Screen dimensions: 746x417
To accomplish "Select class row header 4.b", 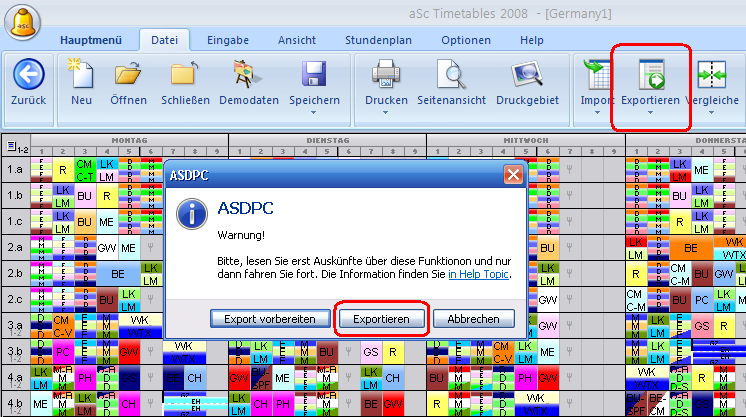I will click(x=15, y=404).
